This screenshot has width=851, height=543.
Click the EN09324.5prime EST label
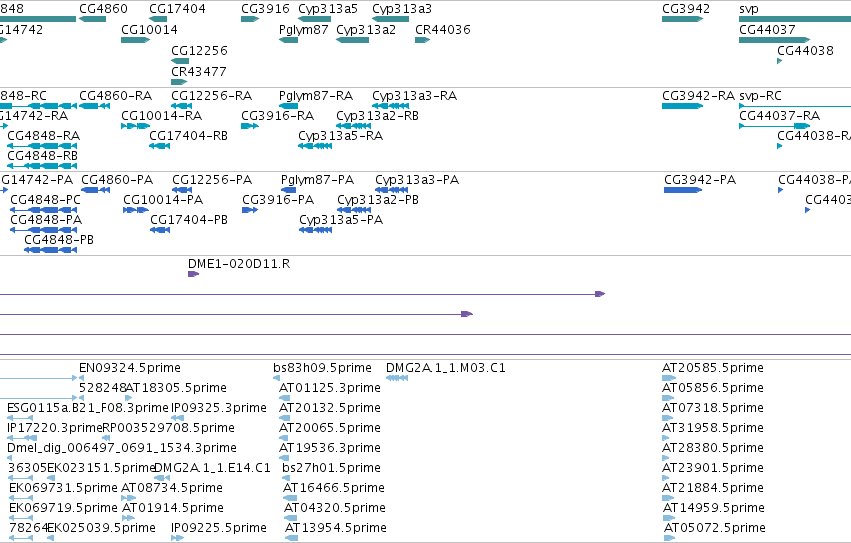pos(130,368)
